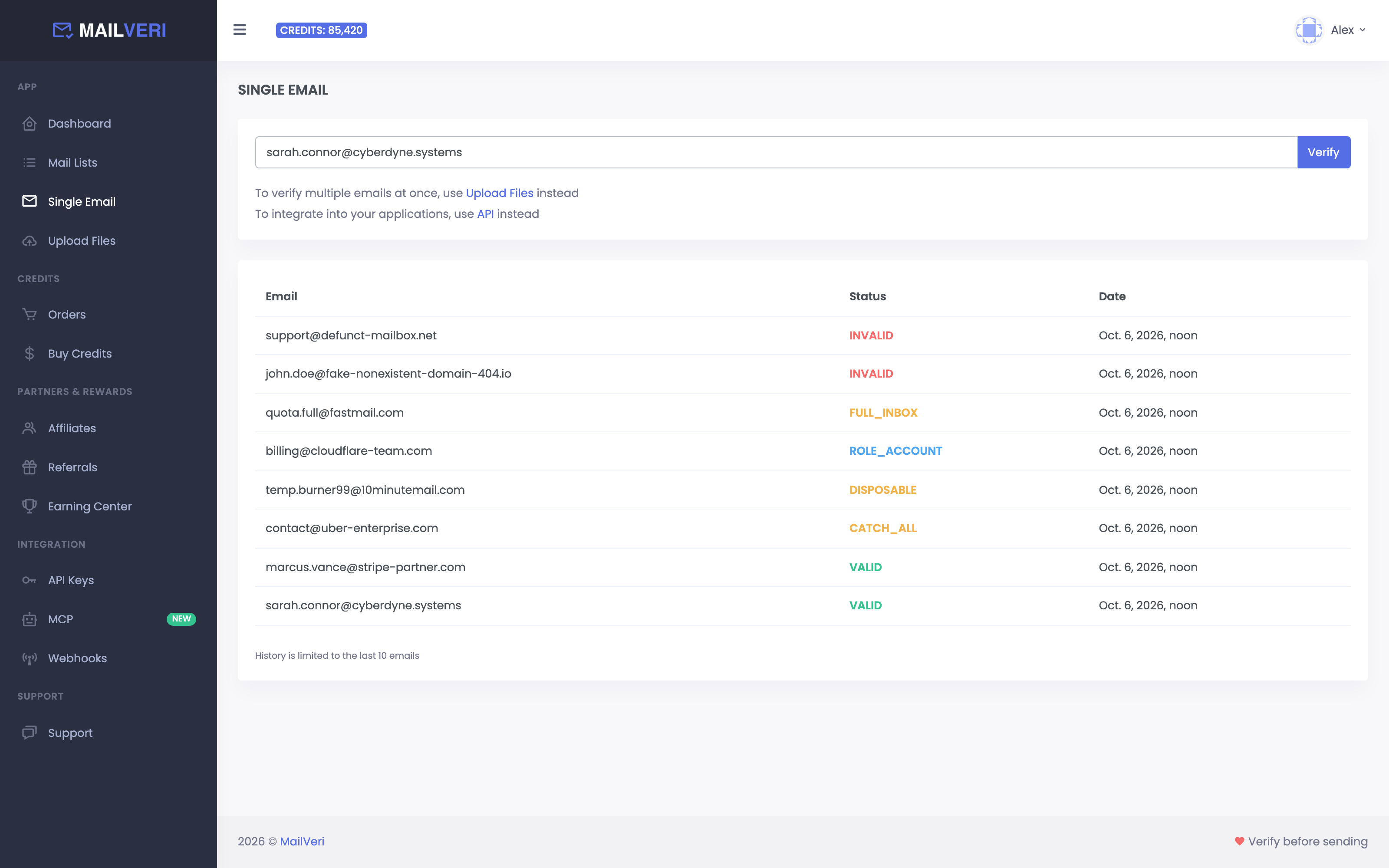1389x868 pixels.
Task: Click the CATCH_ALL status label
Action: click(x=883, y=528)
